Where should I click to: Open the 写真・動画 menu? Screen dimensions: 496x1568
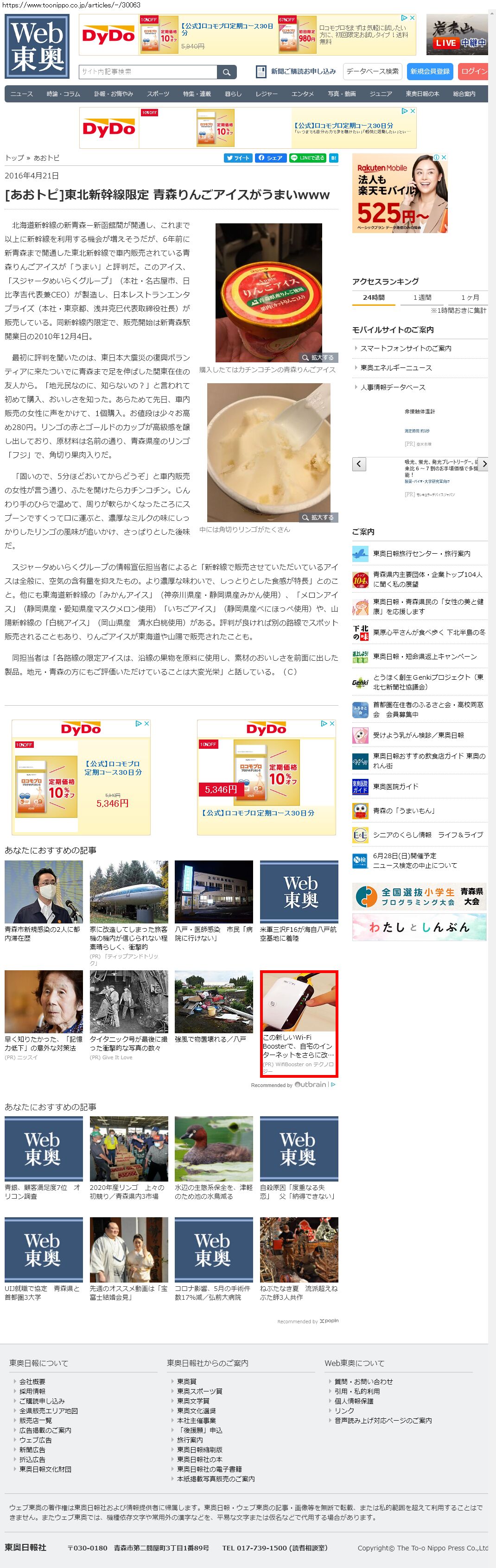pyautogui.click(x=342, y=94)
